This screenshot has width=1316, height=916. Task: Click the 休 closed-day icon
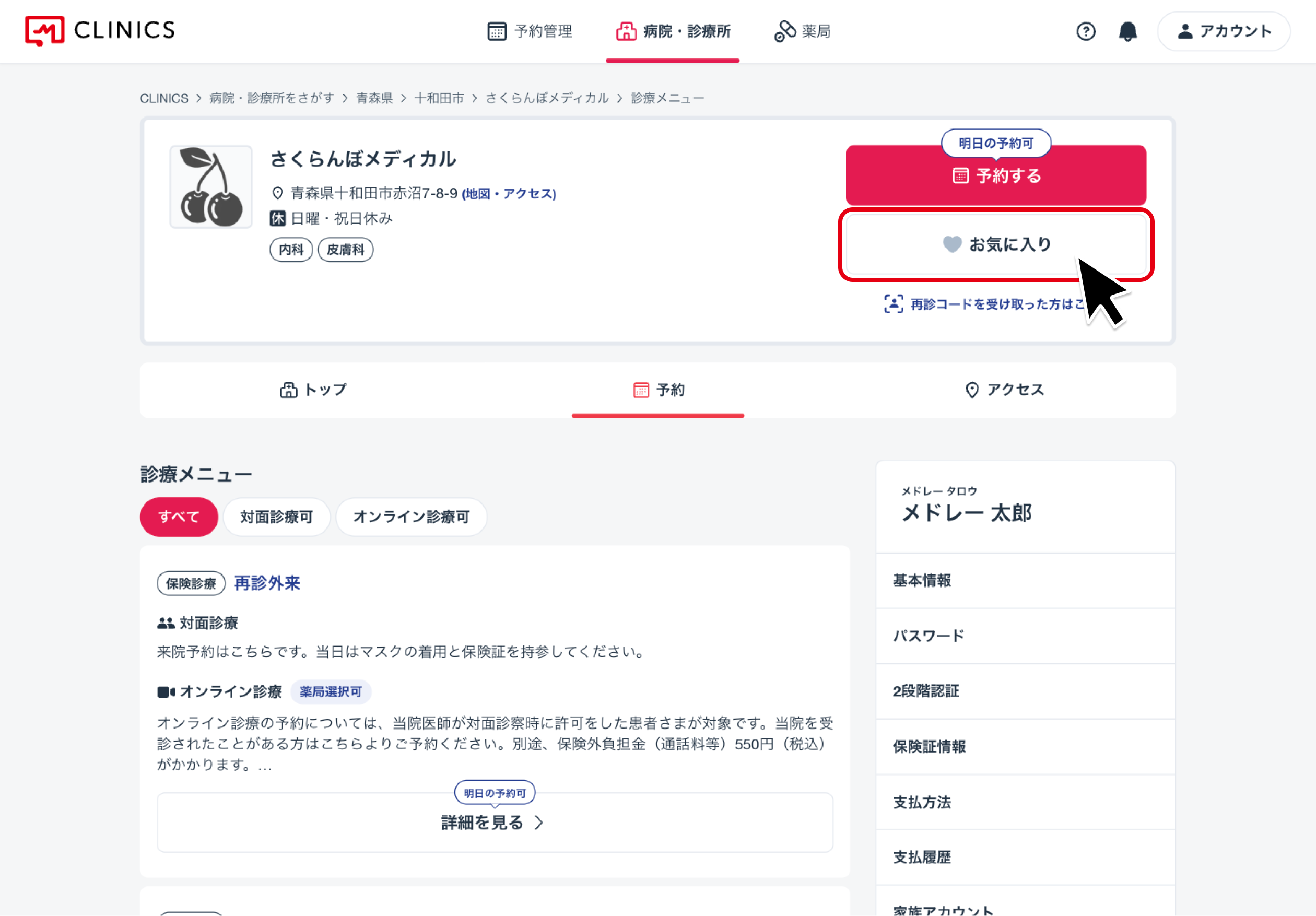[277, 218]
